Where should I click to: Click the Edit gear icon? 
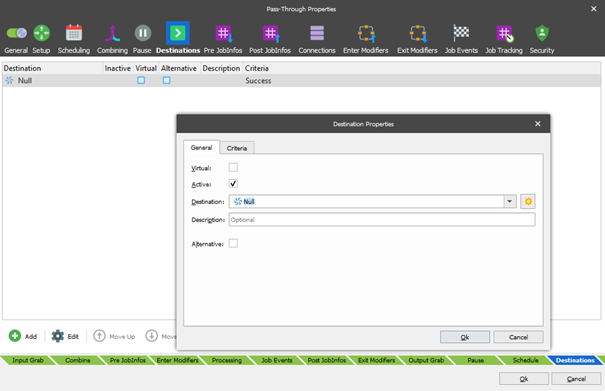tap(58, 336)
